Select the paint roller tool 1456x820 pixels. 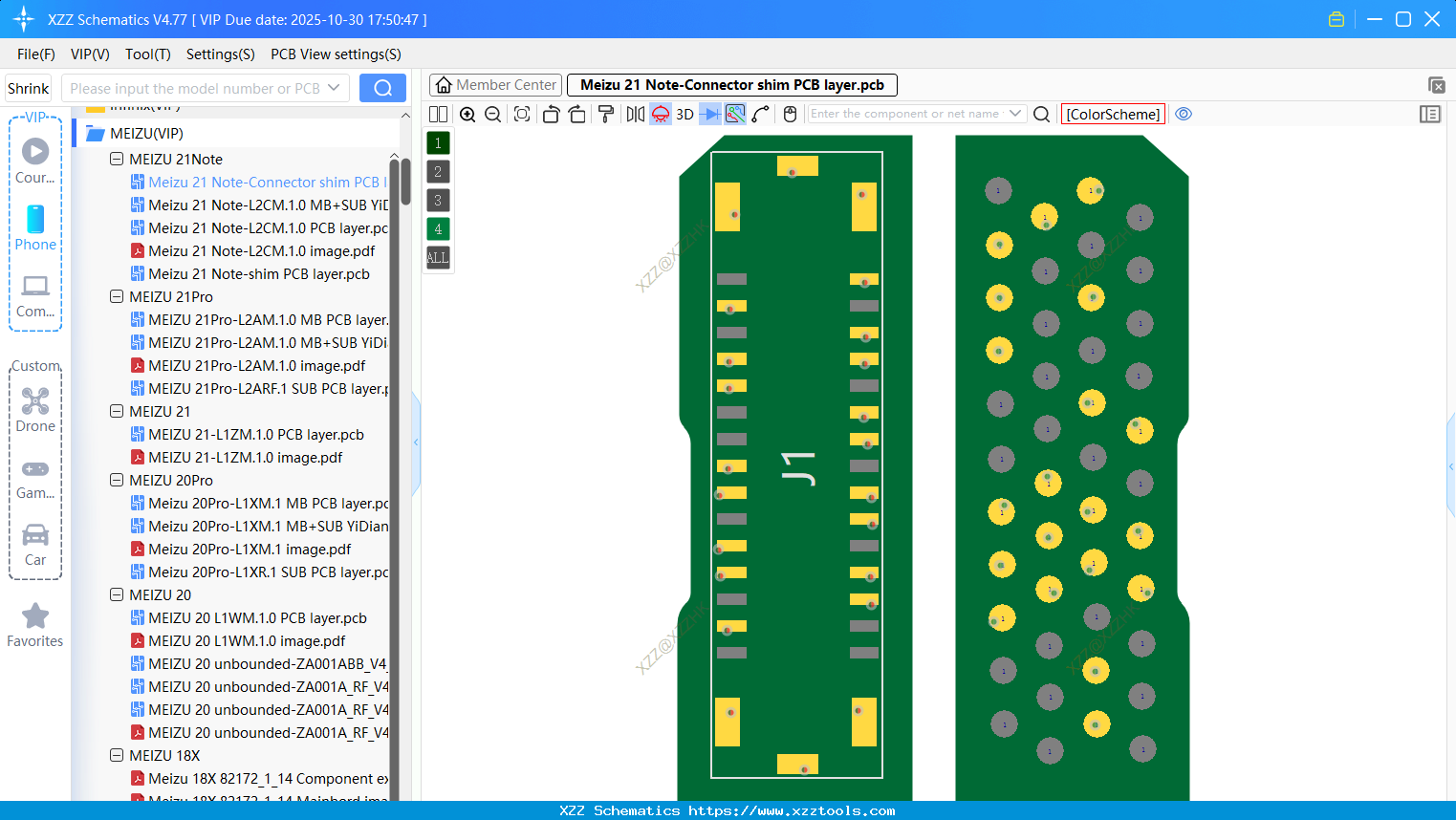tap(606, 115)
